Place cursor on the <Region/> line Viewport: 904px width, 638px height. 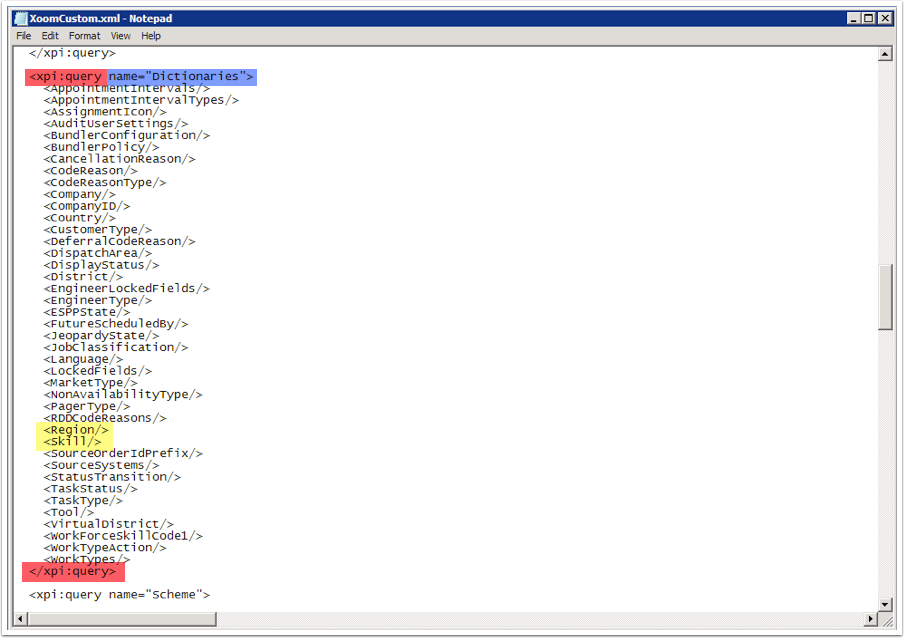pos(75,430)
